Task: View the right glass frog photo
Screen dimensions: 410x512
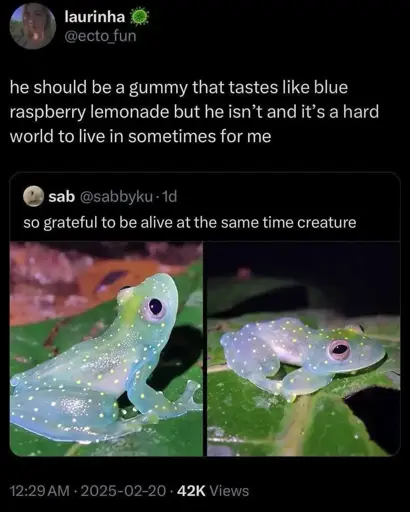Action: (303, 349)
